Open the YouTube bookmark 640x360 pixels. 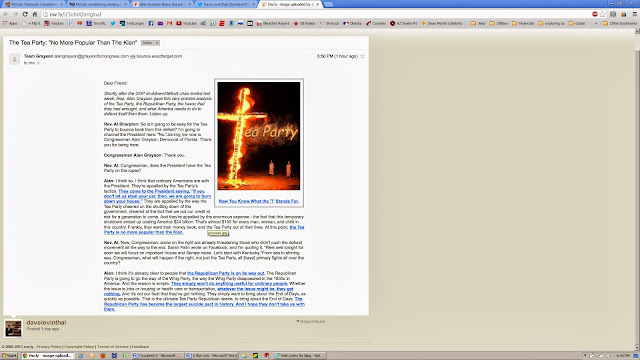click(186, 23)
